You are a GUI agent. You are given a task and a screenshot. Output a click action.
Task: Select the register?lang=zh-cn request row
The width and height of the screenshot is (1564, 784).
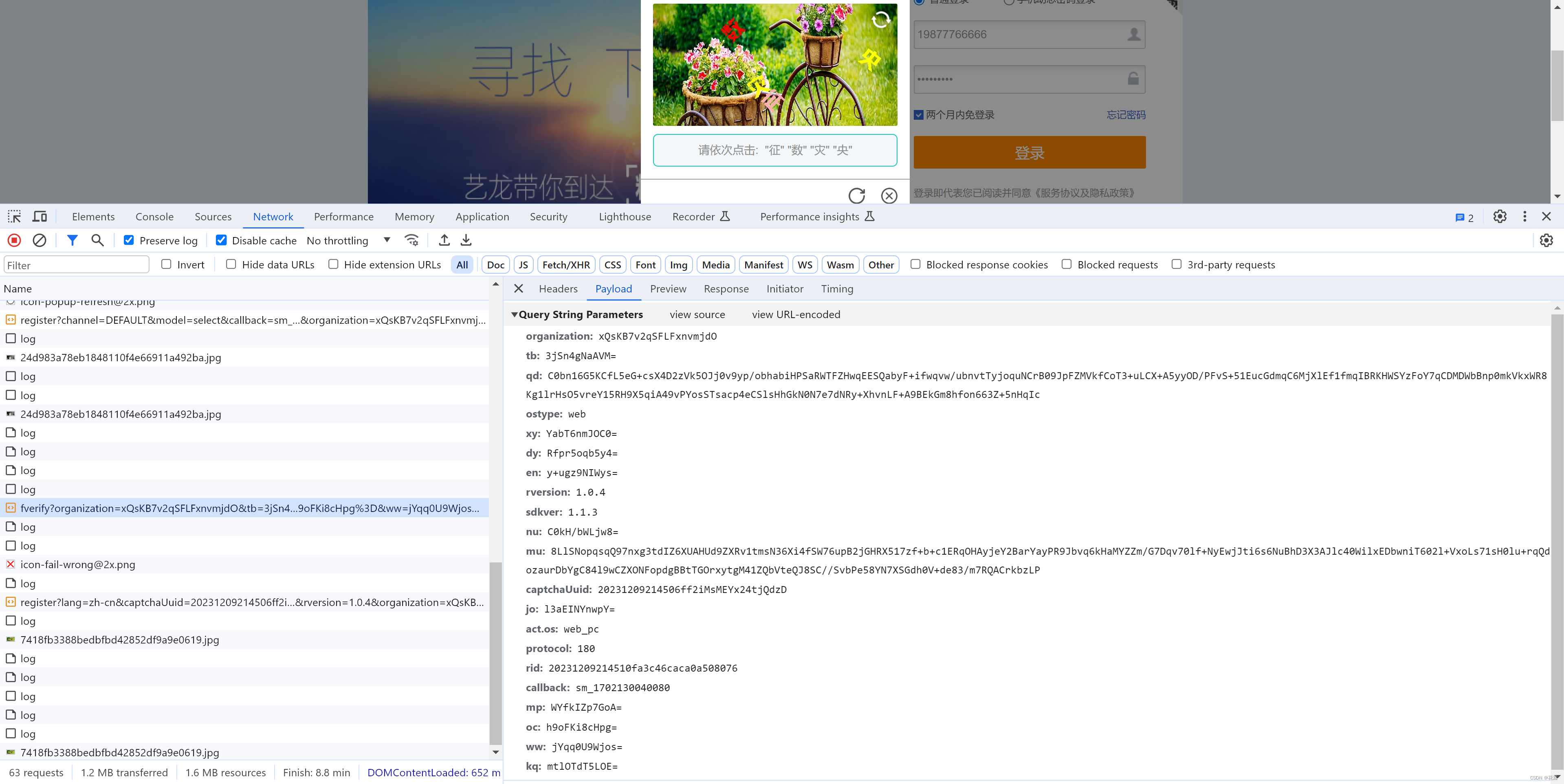[x=245, y=602]
